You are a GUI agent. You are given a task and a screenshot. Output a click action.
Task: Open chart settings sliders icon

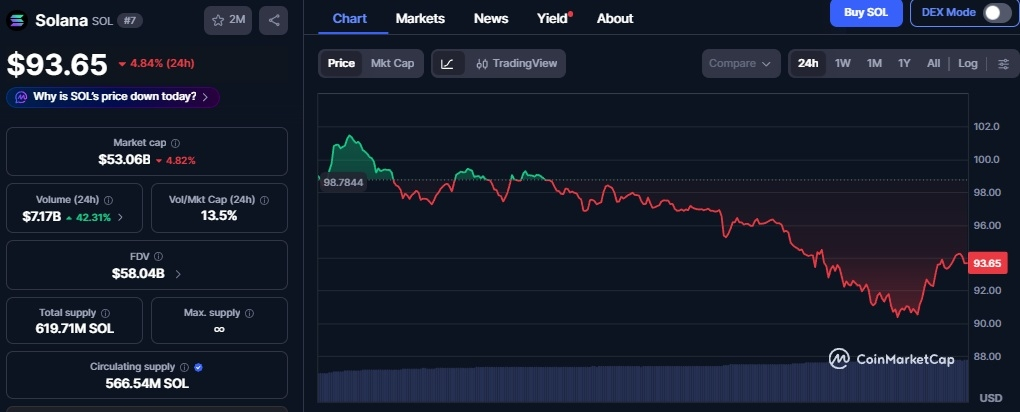point(1004,63)
